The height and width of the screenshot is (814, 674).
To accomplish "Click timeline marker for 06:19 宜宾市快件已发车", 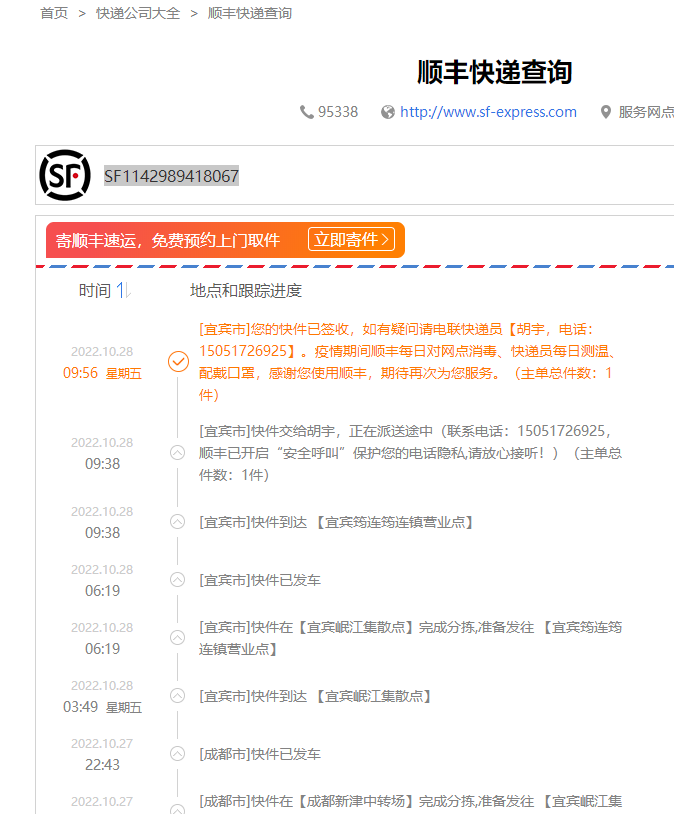I will (178, 579).
